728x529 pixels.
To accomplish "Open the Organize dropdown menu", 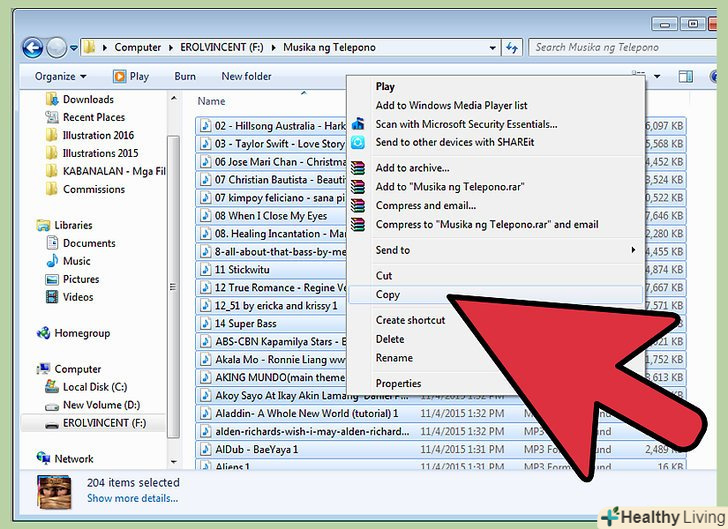I will (60, 77).
